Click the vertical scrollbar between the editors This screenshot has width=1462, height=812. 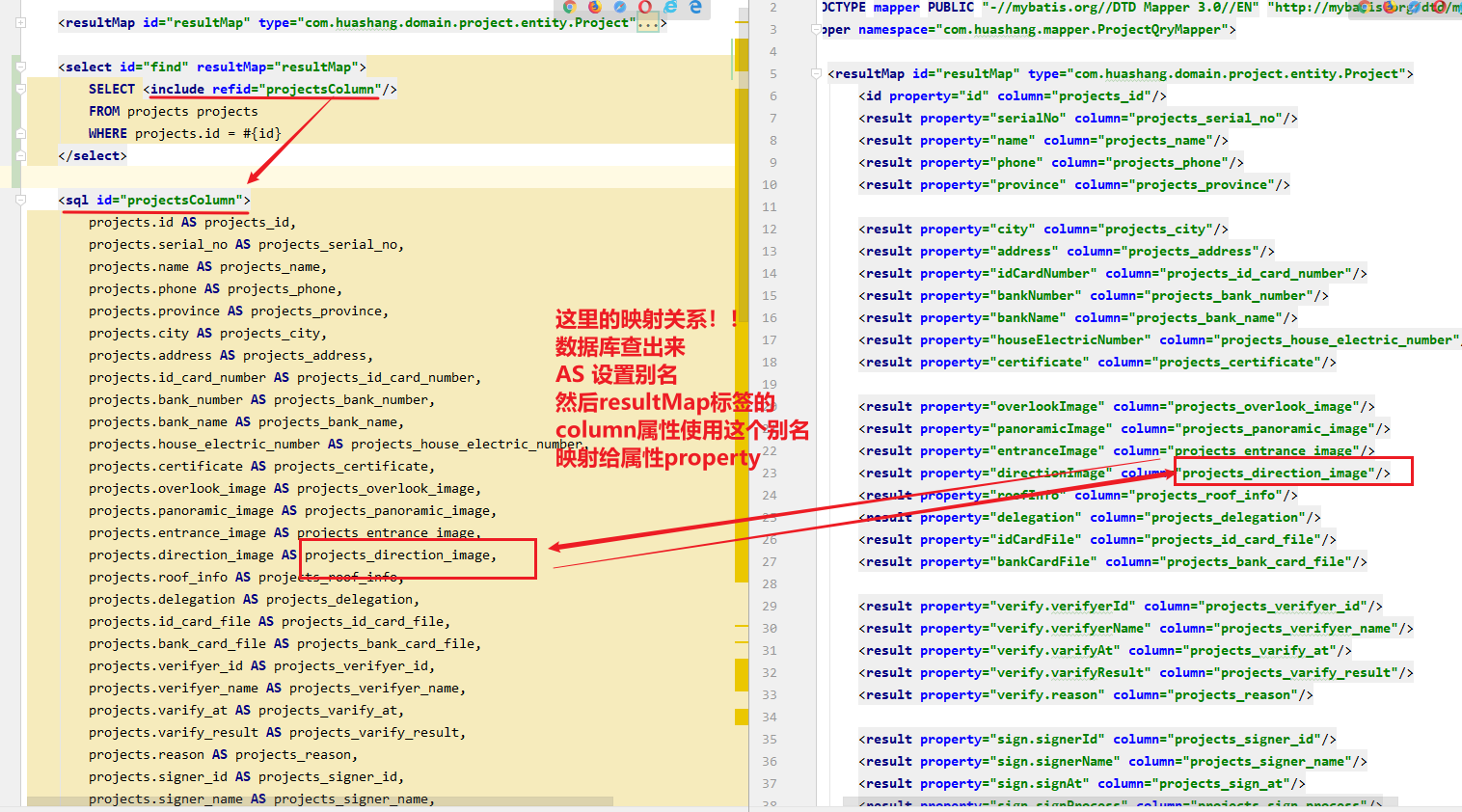point(741,386)
